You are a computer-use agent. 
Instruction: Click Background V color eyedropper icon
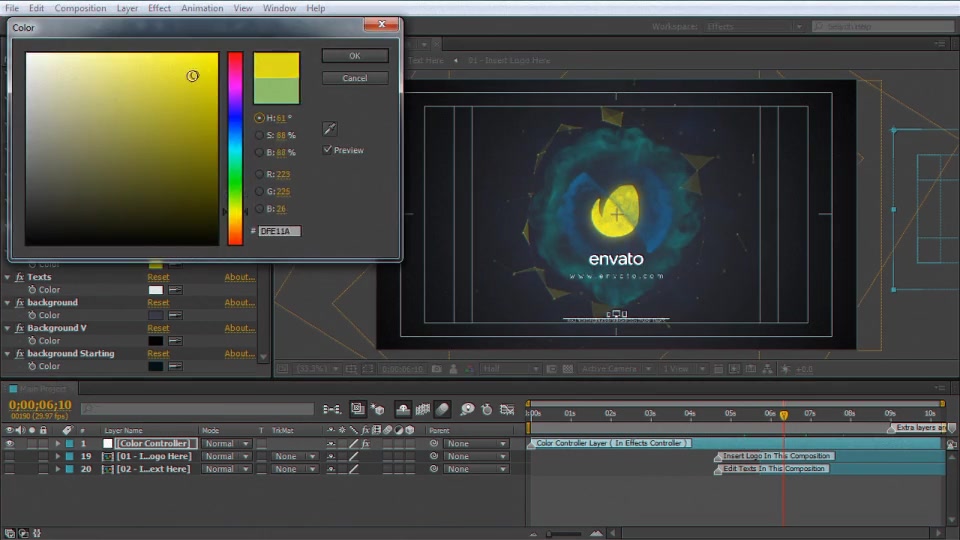coord(175,341)
